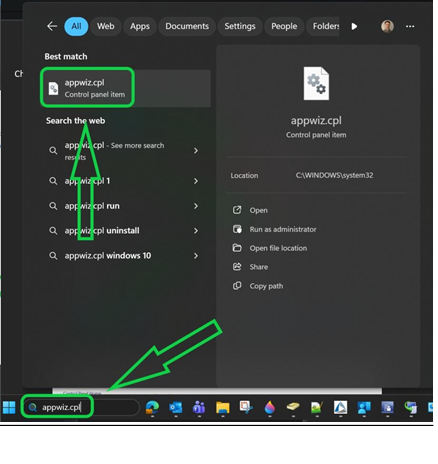Open the green-arrow computer taskbar icon

click(411, 407)
